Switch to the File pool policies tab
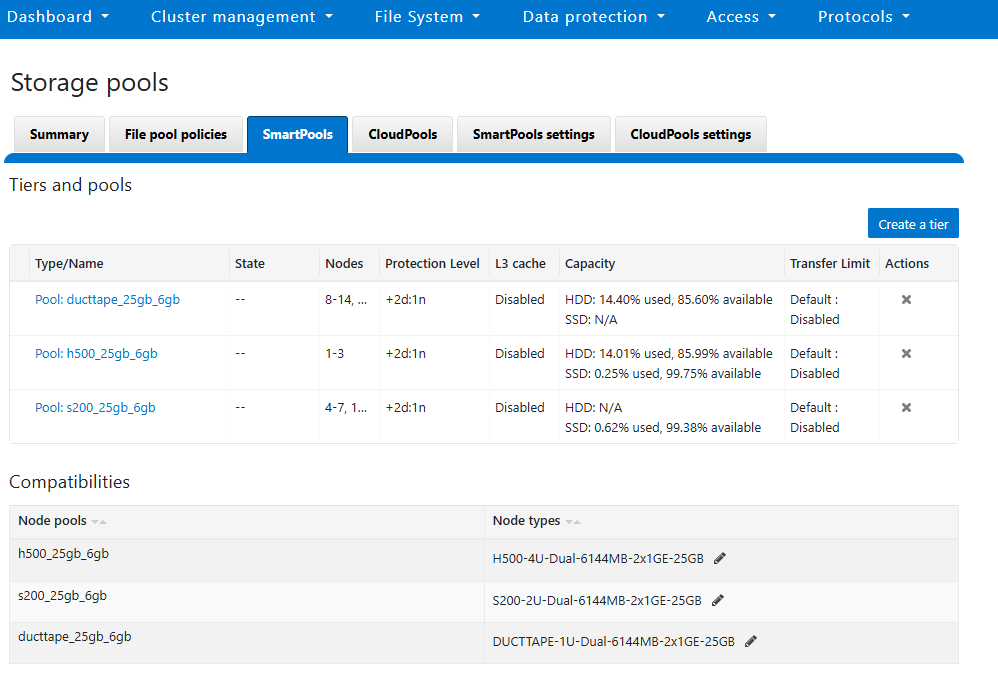The image size is (998, 677). pos(176,134)
